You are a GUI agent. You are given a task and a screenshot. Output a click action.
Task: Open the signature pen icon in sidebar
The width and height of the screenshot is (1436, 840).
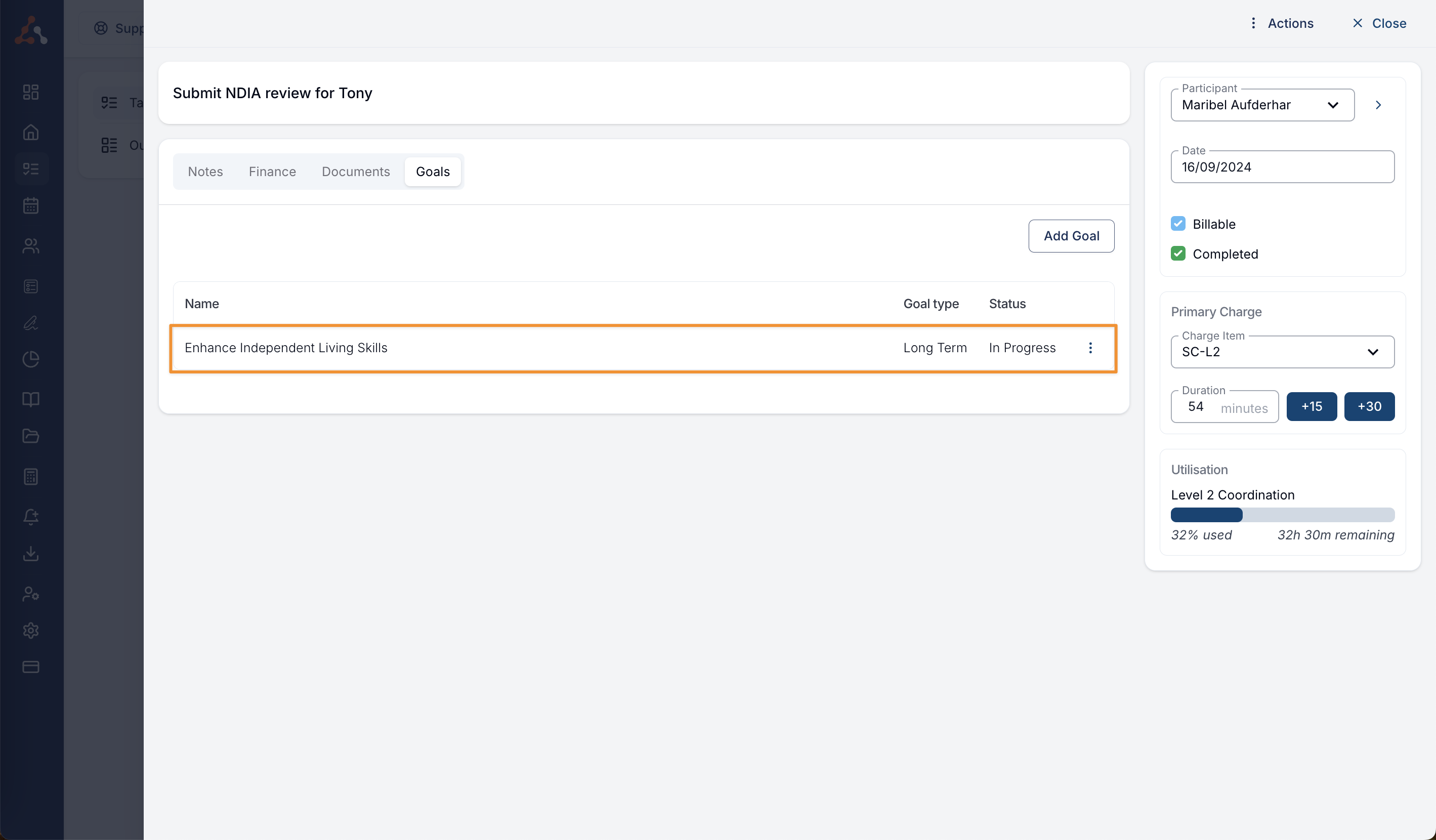pos(31,323)
